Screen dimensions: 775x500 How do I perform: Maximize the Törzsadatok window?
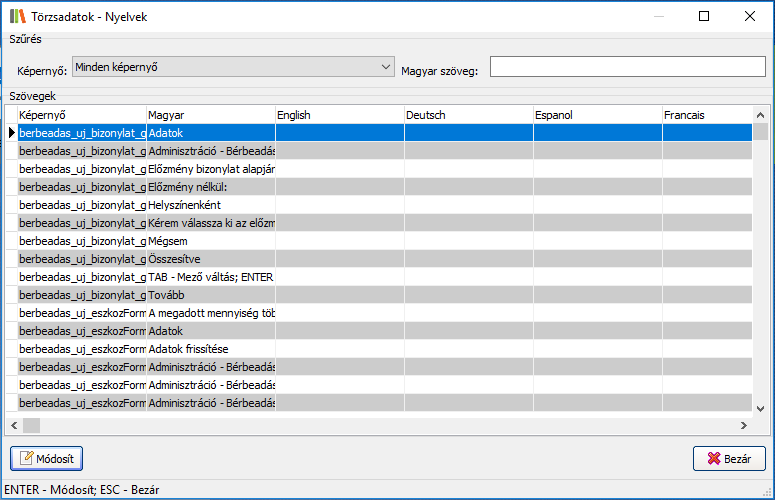point(704,16)
